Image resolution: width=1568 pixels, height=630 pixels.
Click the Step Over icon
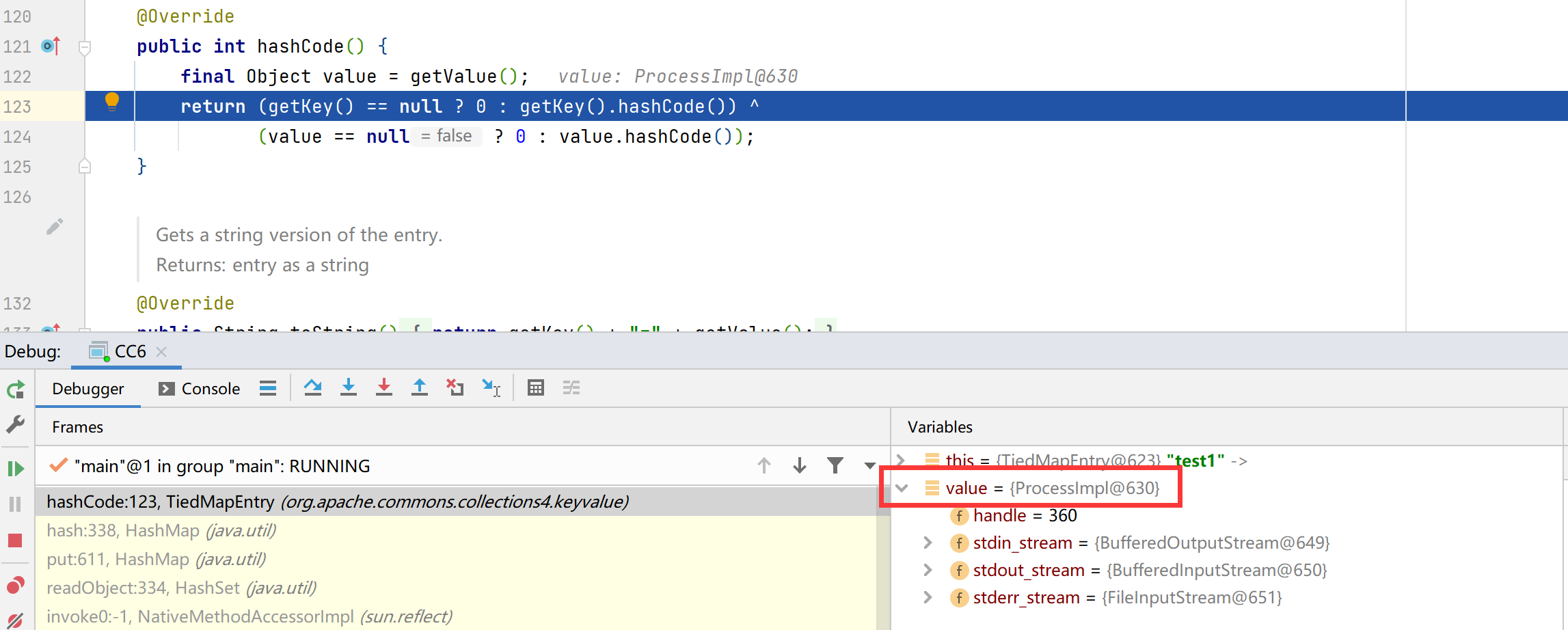click(313, 388)
